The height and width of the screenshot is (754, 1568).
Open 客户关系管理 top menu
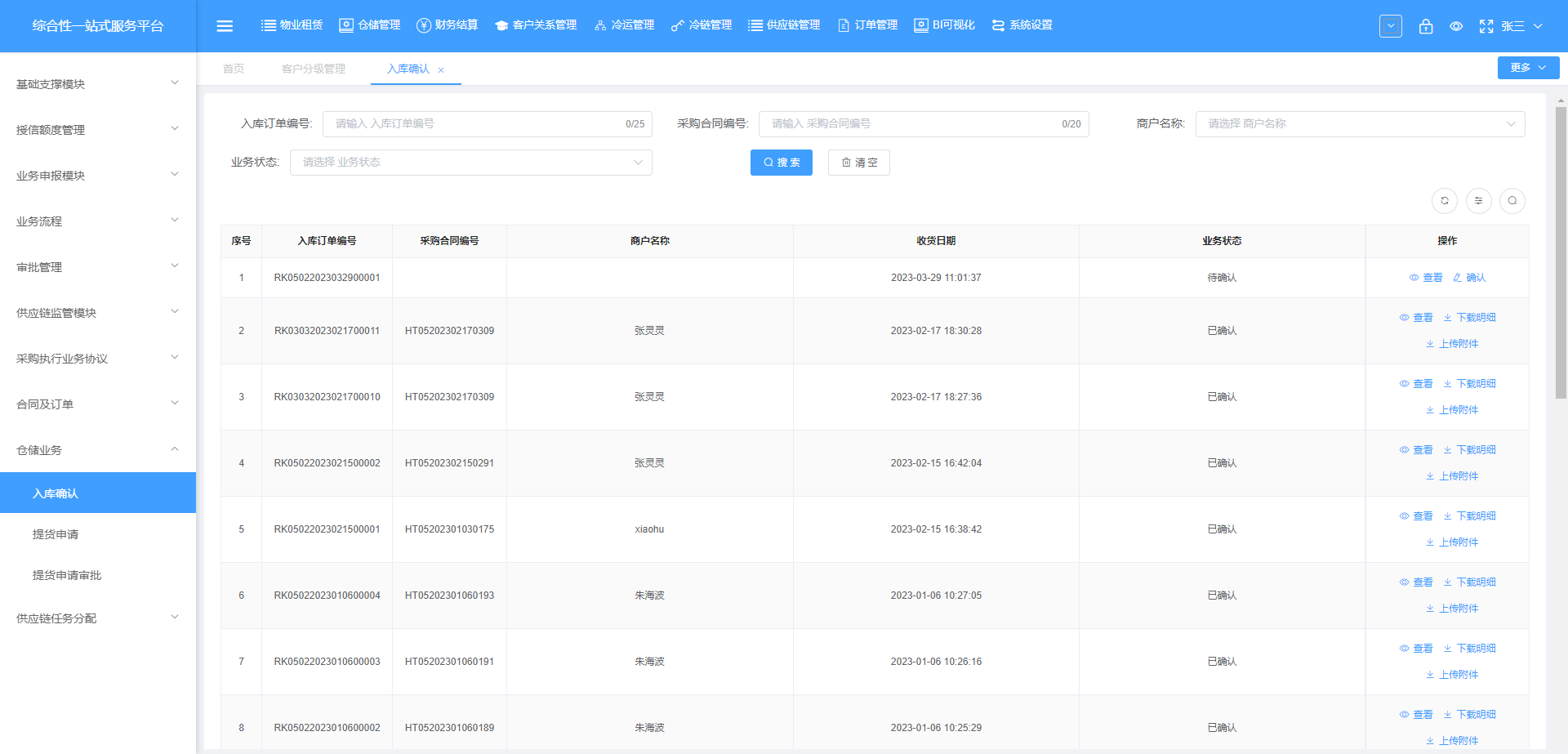tap(536, 25)
